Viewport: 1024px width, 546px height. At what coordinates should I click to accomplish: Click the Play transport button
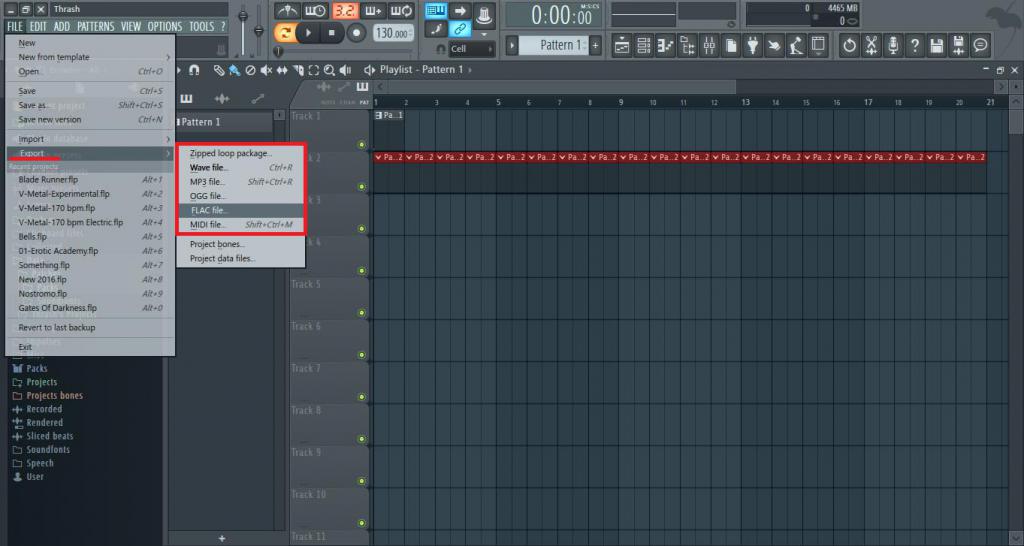(x=308, y=32)
